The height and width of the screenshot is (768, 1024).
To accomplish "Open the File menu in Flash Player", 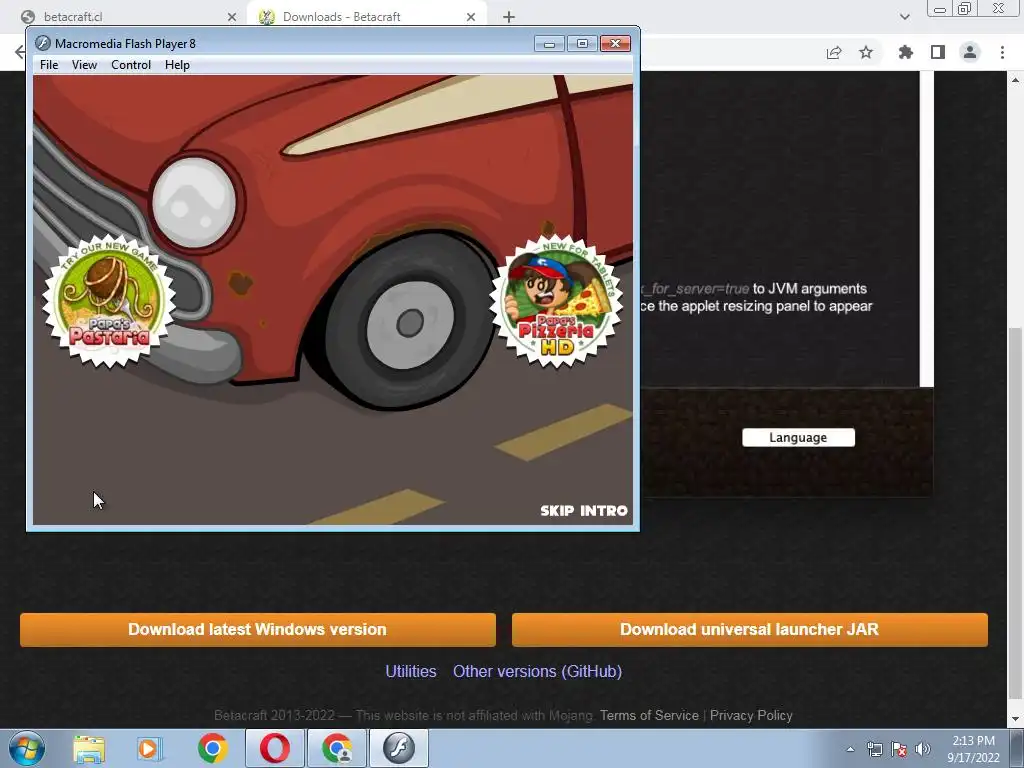I will tap(49, 65).
